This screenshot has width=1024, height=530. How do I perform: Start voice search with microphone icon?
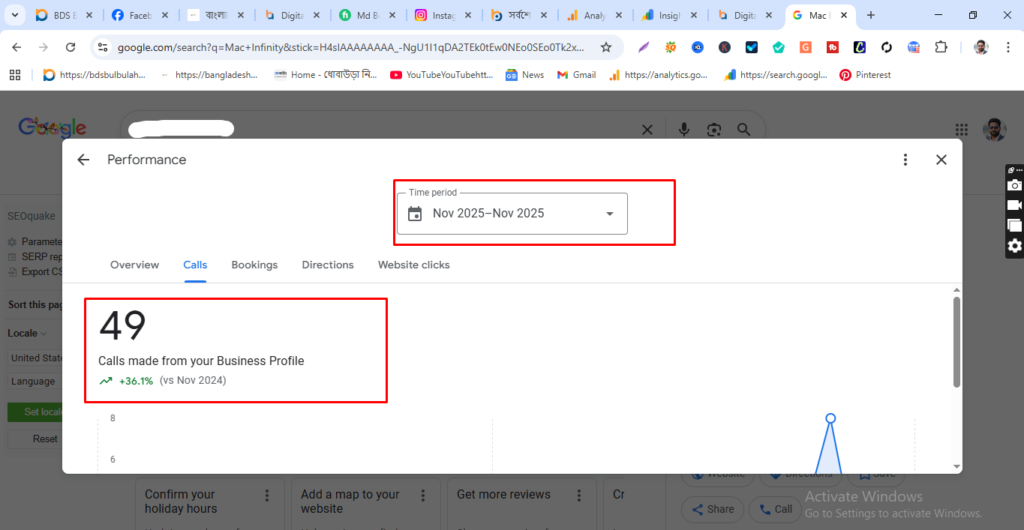click(x=684, y=130)
